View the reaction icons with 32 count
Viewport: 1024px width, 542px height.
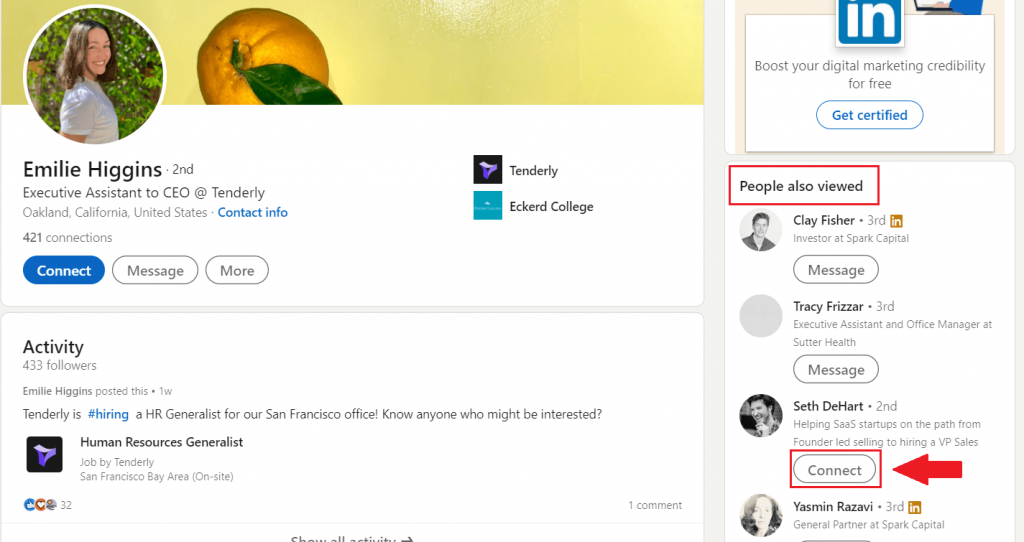[x=48, y=505]
